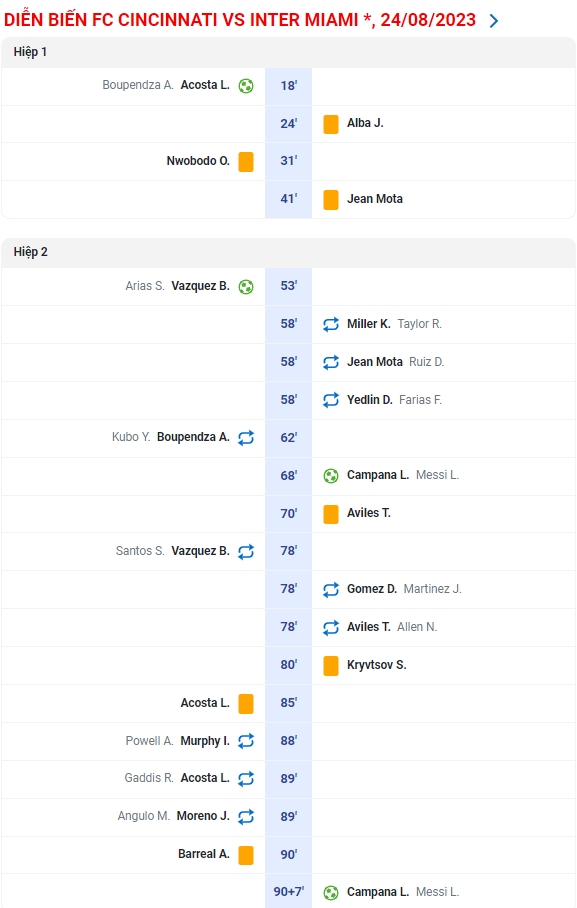Click the 85' minute marker
The image size is (577, 908).
point(288,703)
